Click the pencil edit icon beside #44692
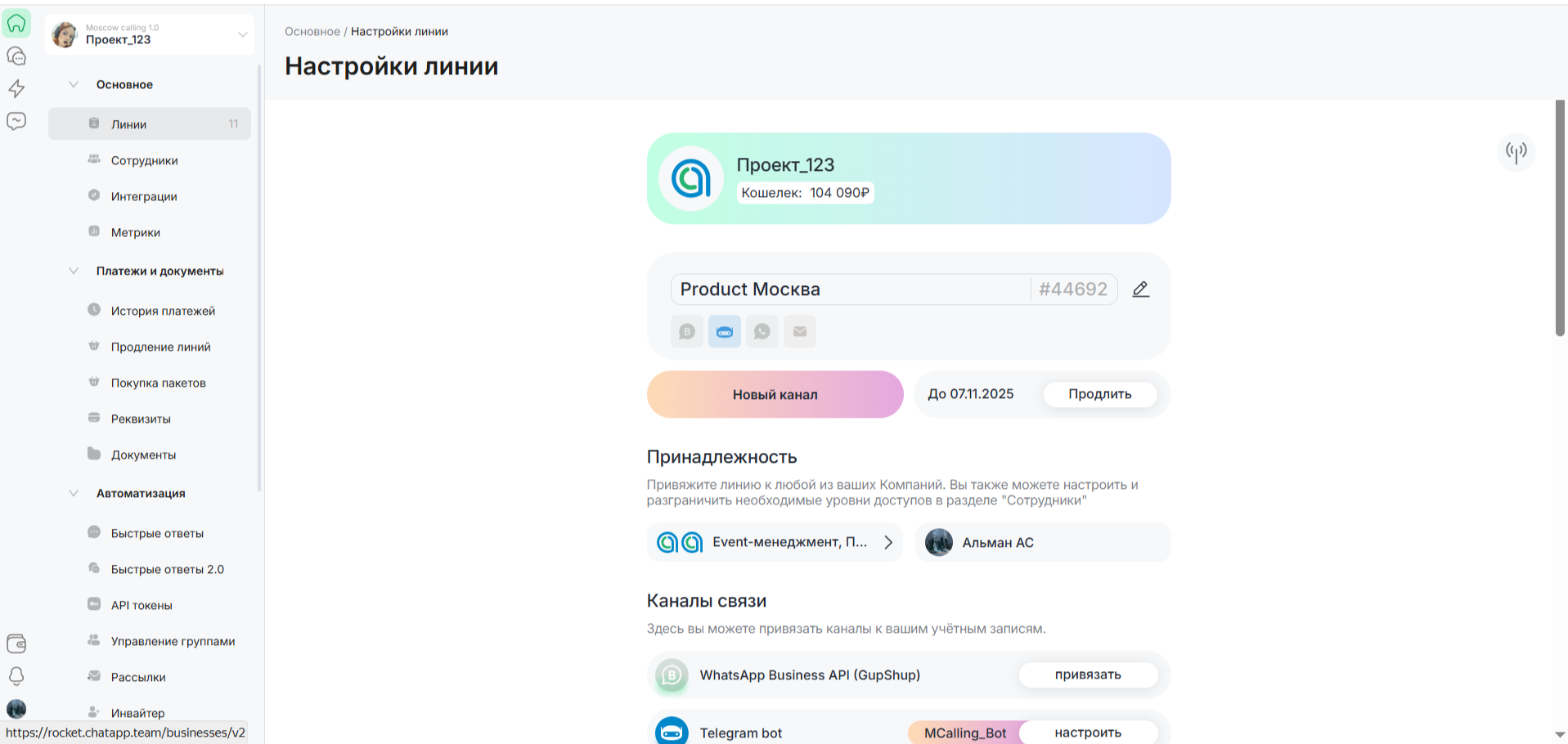The image size is (1568, 744). click(1140, 289)
